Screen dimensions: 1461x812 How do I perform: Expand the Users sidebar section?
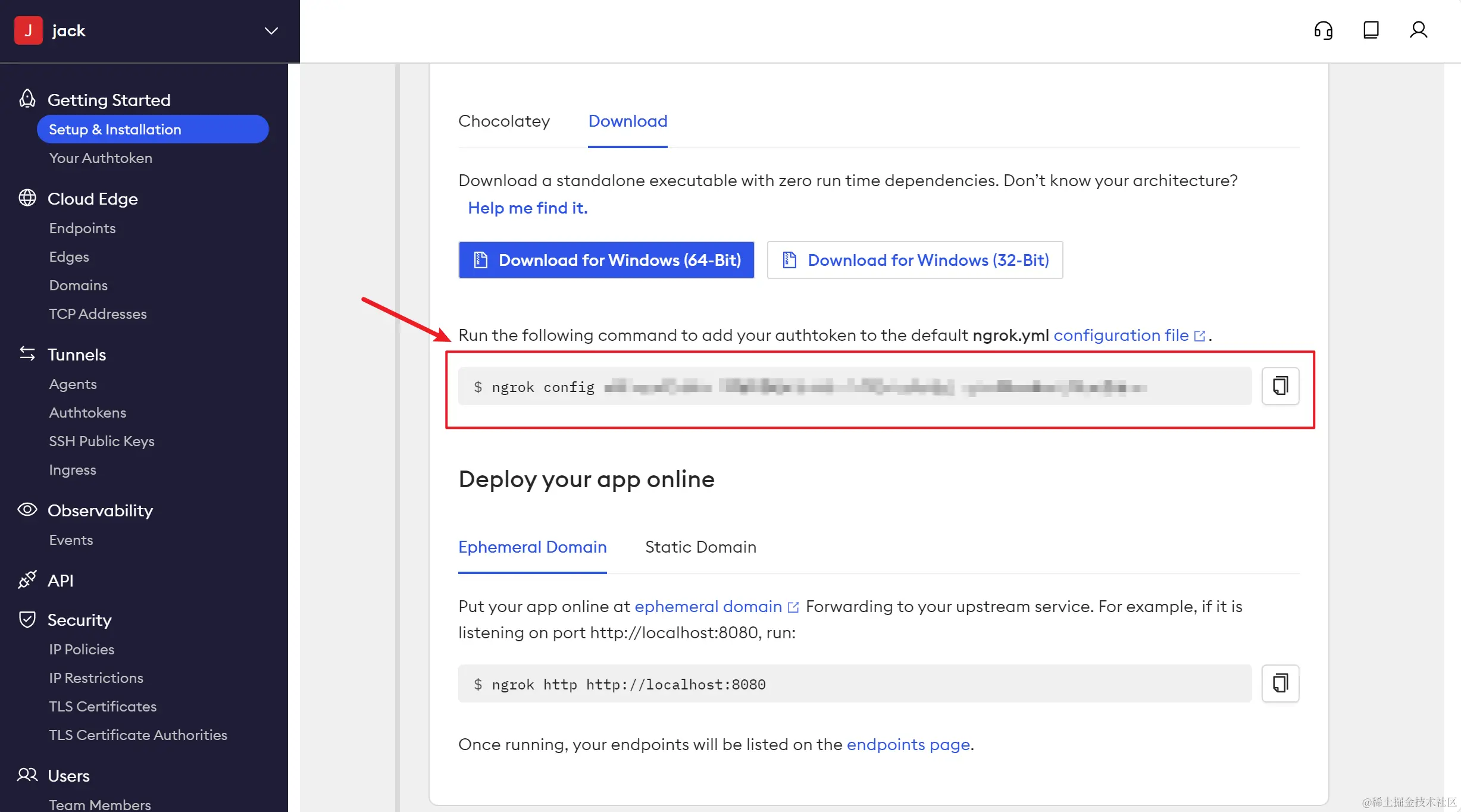[x=68, y=776]
